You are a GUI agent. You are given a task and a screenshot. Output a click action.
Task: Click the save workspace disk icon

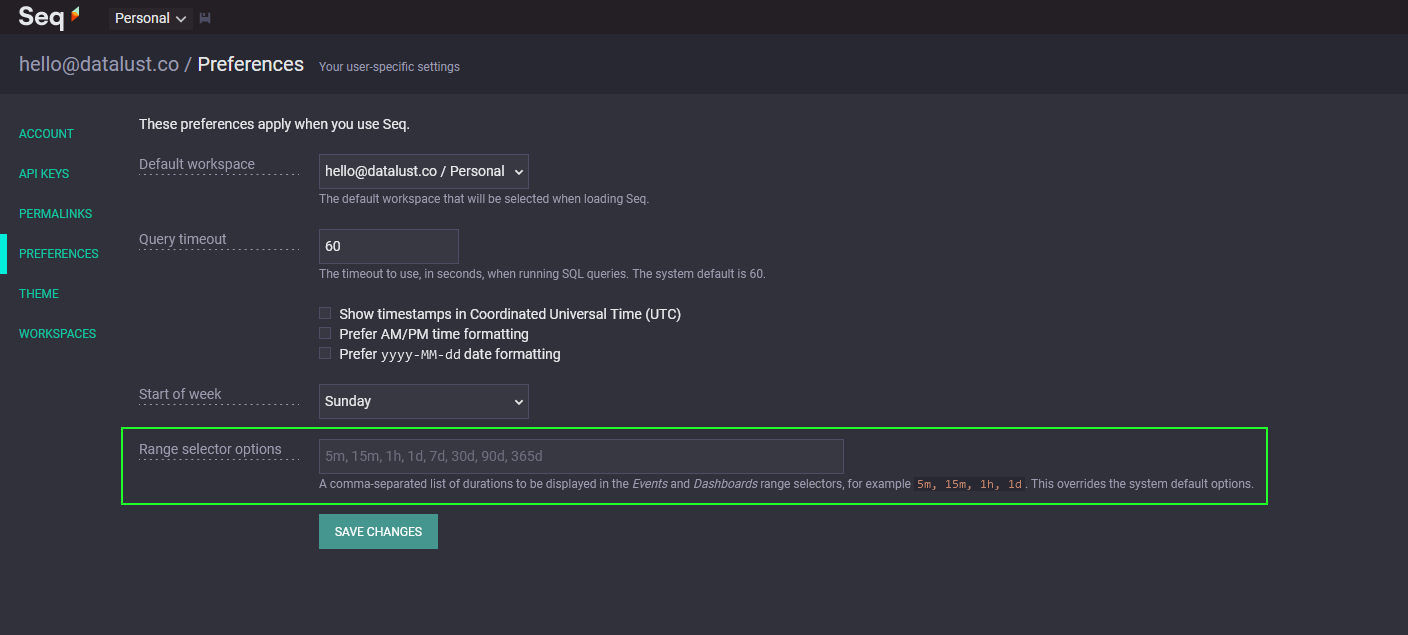(x=205, y=18)
